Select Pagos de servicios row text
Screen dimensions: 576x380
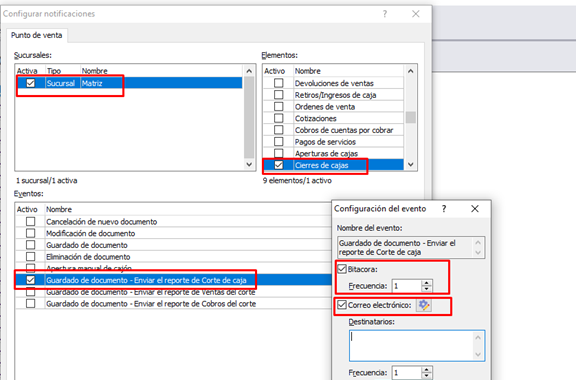pos(325,142)
